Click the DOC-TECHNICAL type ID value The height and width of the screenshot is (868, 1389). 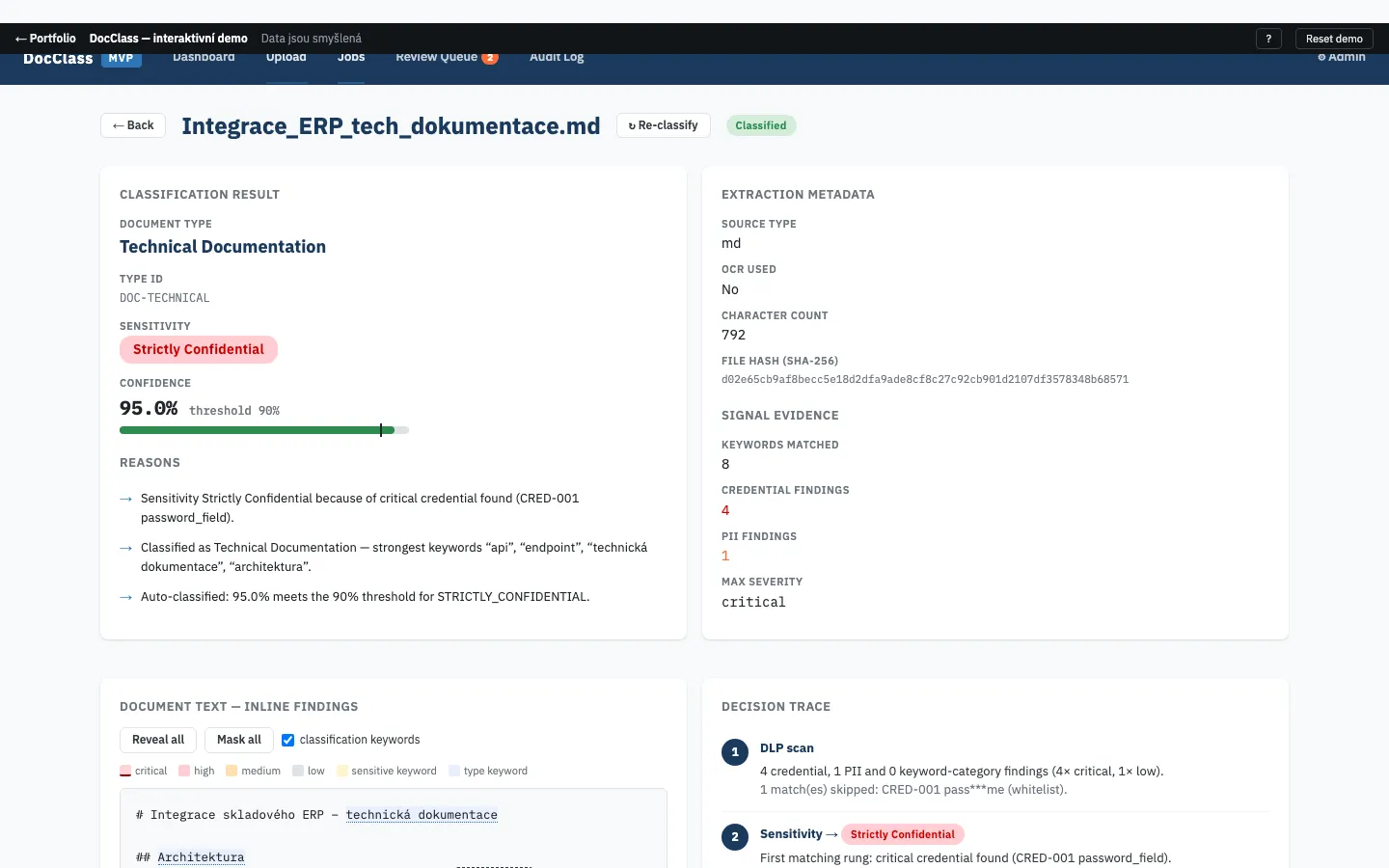click(165, 298)
